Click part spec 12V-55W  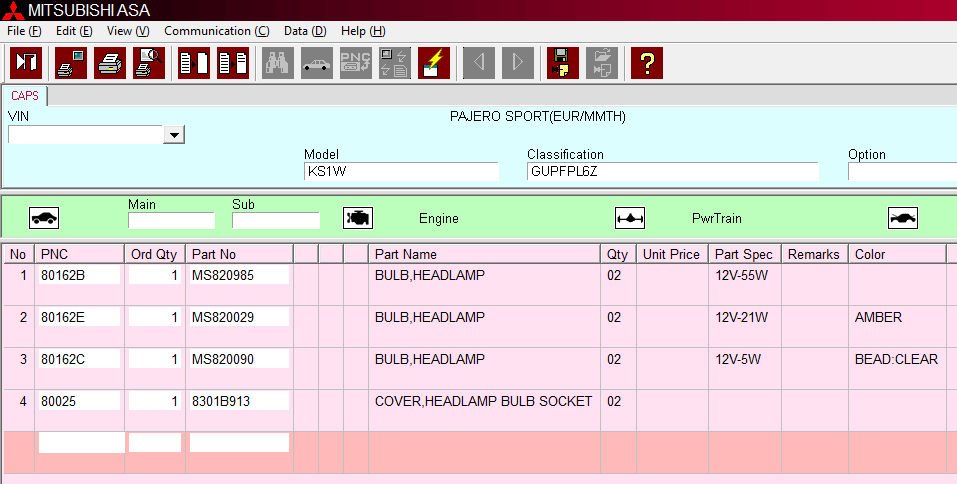pyautogui.click(x=742, y=275)
